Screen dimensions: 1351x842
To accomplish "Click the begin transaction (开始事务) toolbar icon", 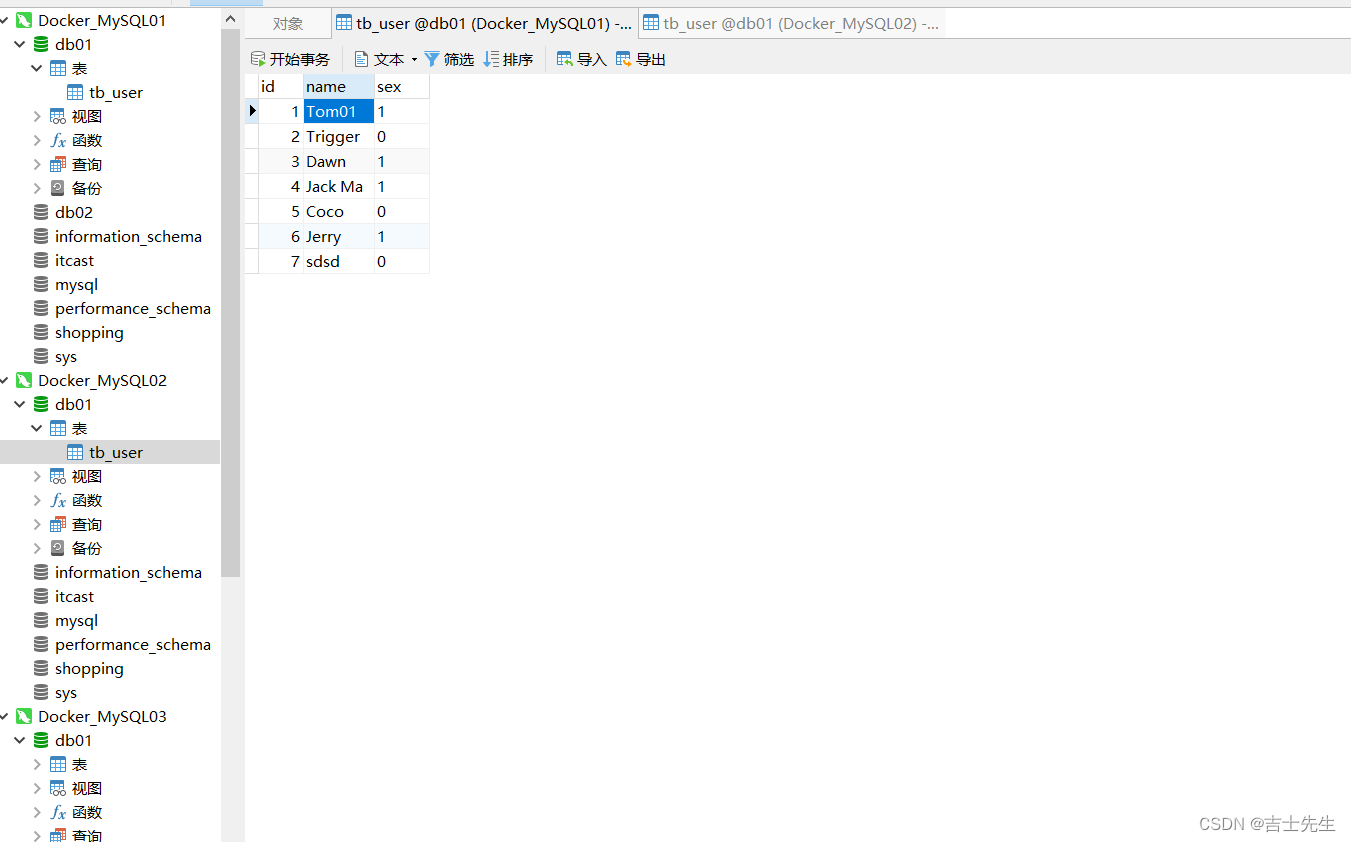I will coord(258,59).
